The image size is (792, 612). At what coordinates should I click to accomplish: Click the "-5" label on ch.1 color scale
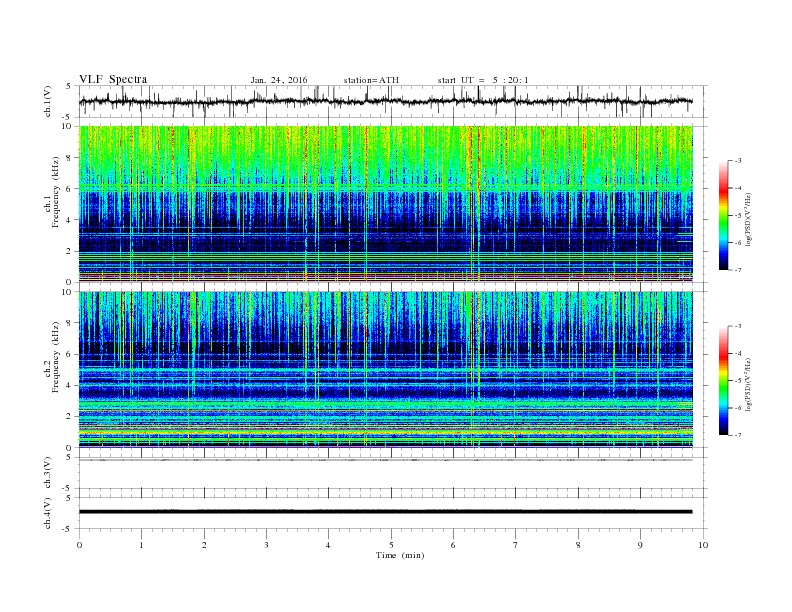coord(738,216)
